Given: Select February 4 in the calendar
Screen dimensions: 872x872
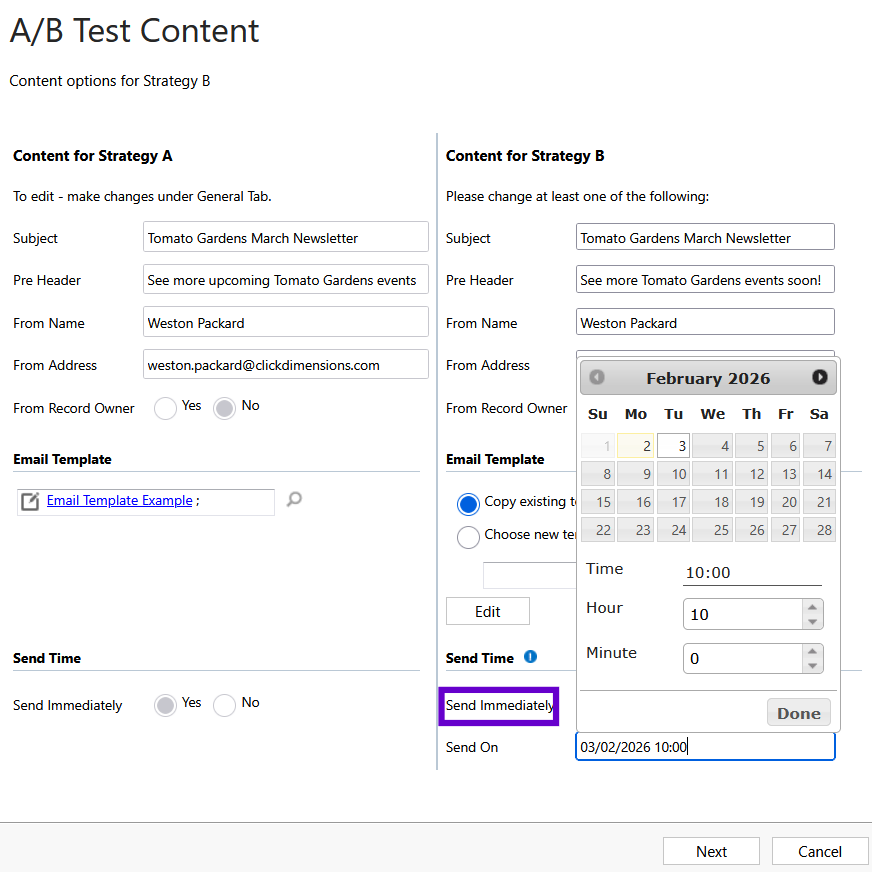Looking at the screenshot, I should click(x=712, y=445).
